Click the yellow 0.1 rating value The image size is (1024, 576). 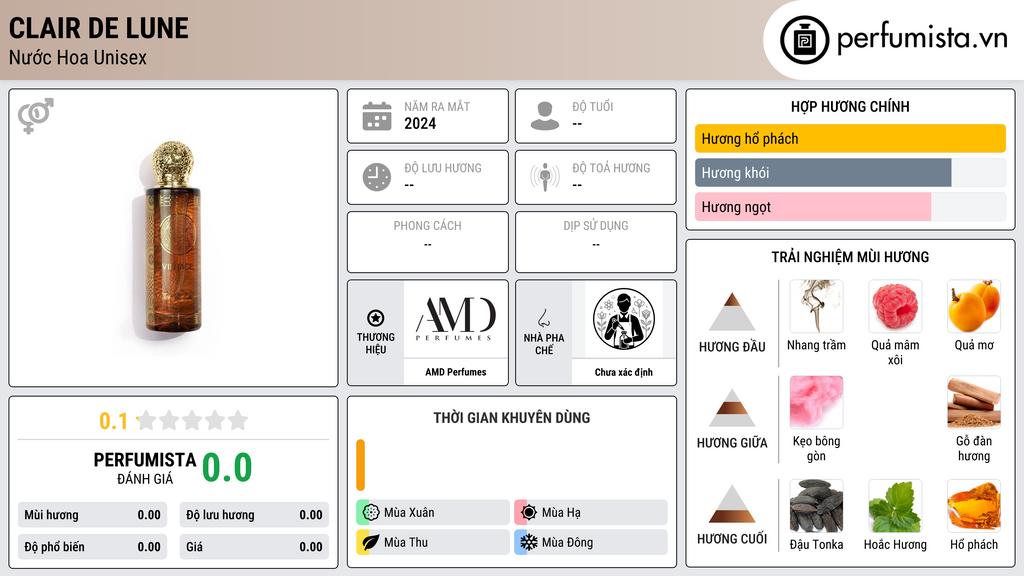coord(114,421)
